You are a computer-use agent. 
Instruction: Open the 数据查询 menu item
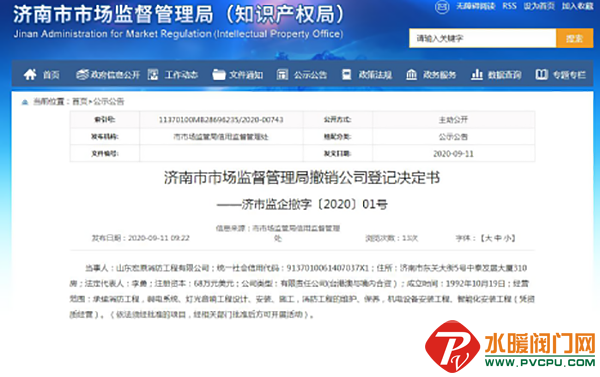(504, 75)
